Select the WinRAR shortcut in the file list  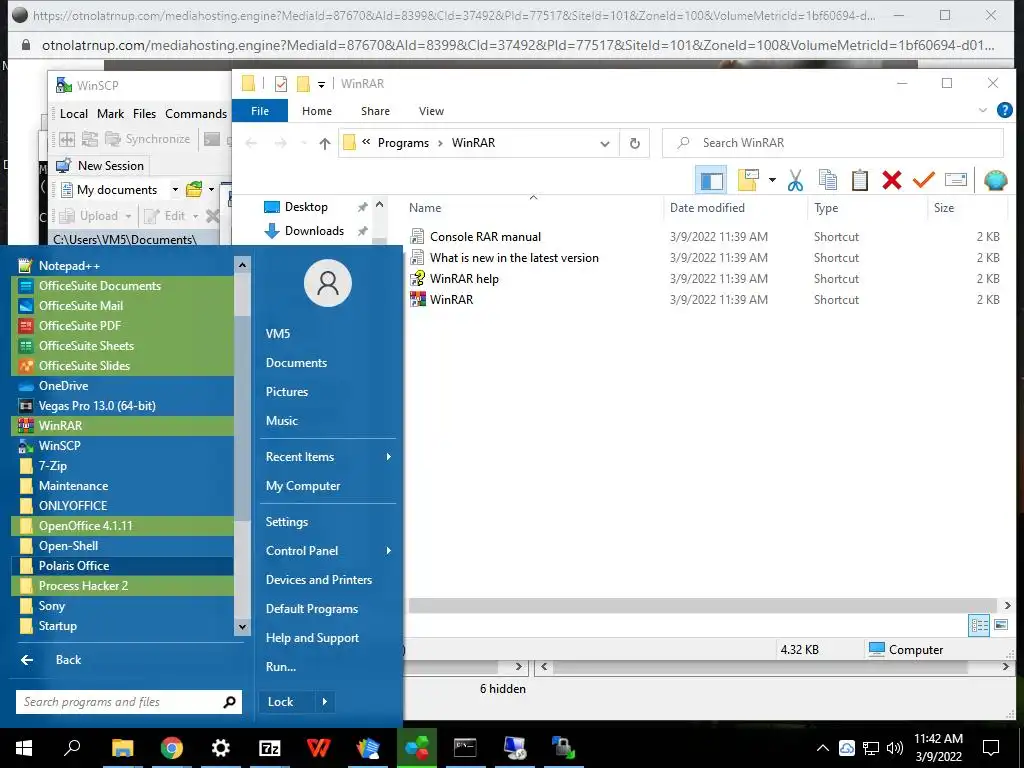[451, 300]
